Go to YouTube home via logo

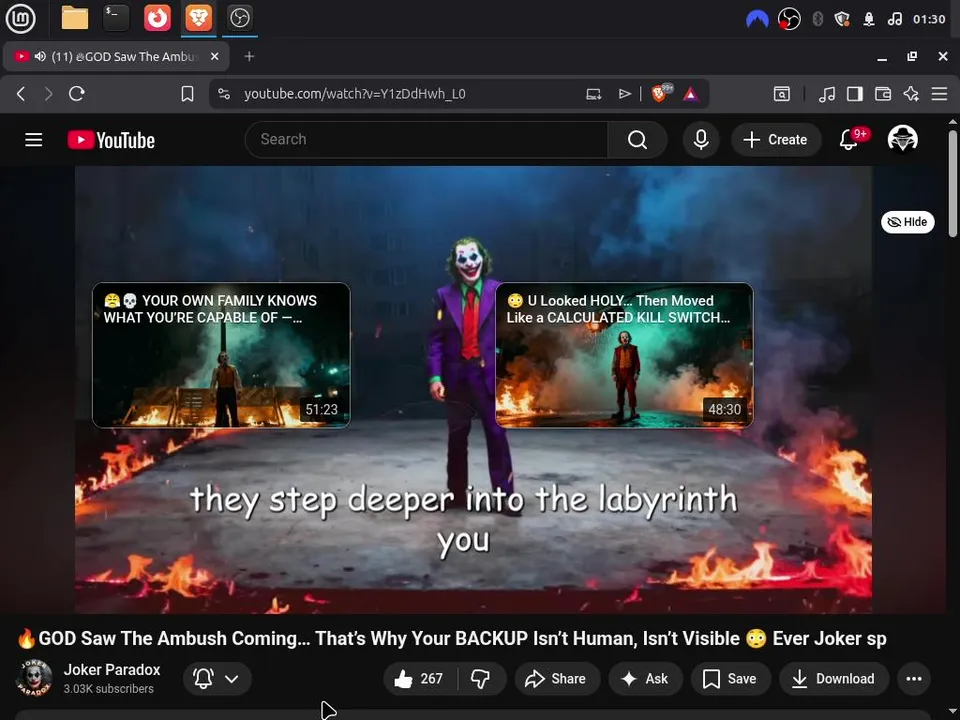tap(111, 140)
